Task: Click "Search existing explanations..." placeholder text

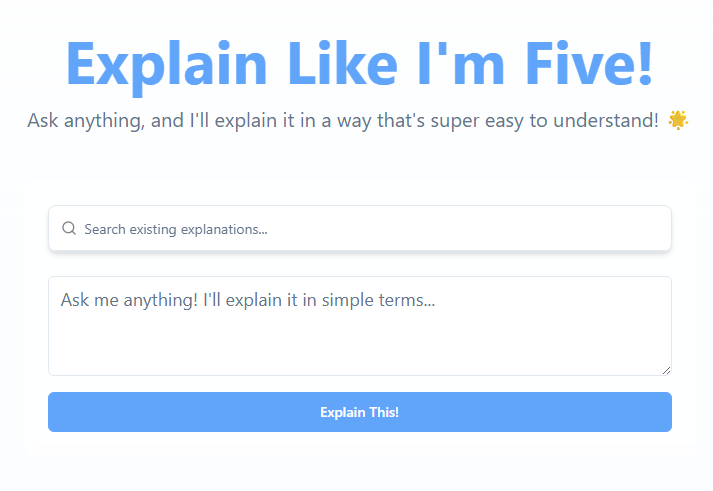Action: click(176, 229)
